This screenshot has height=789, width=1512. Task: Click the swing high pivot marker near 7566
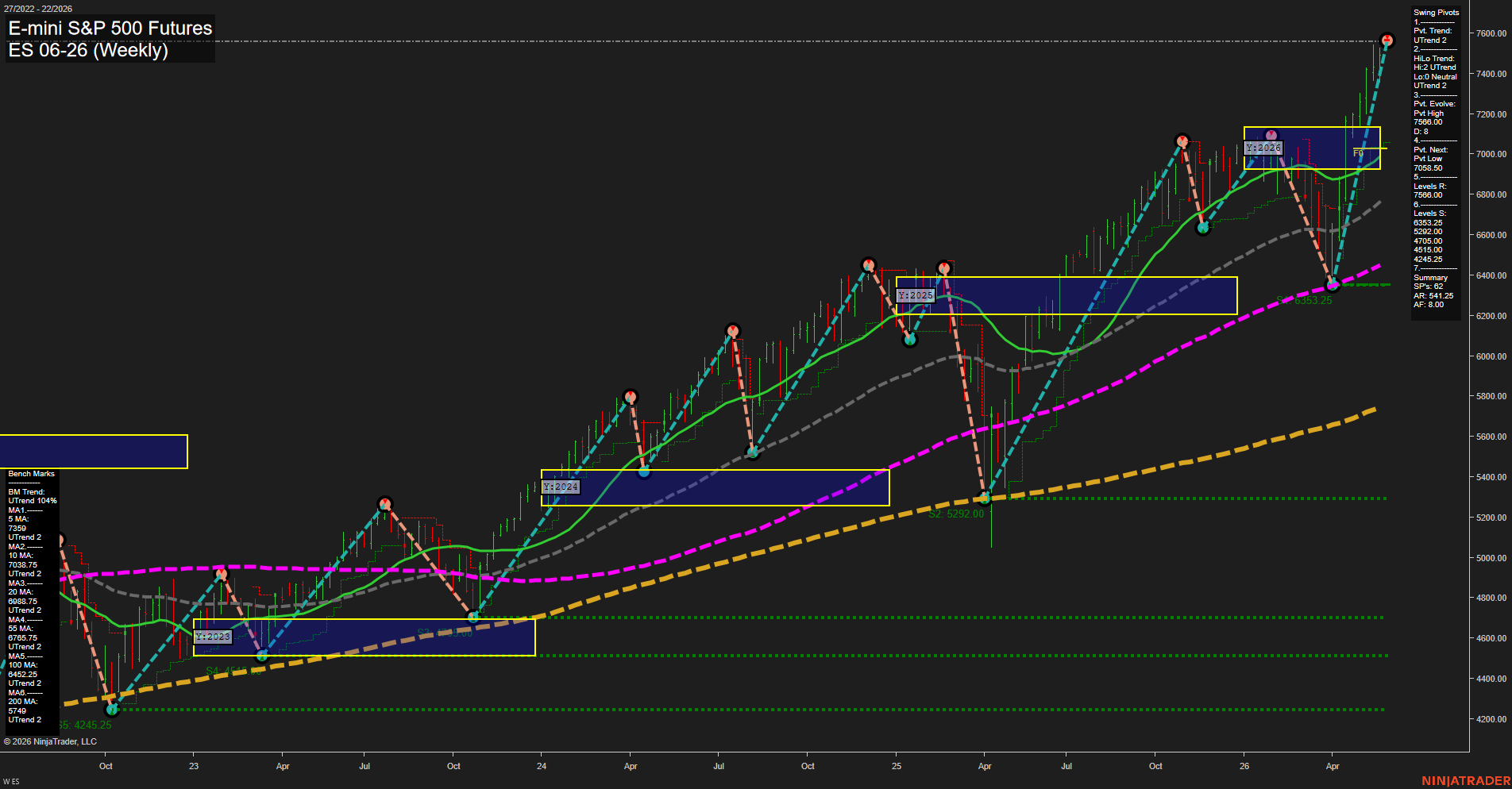click(1387, 40)
